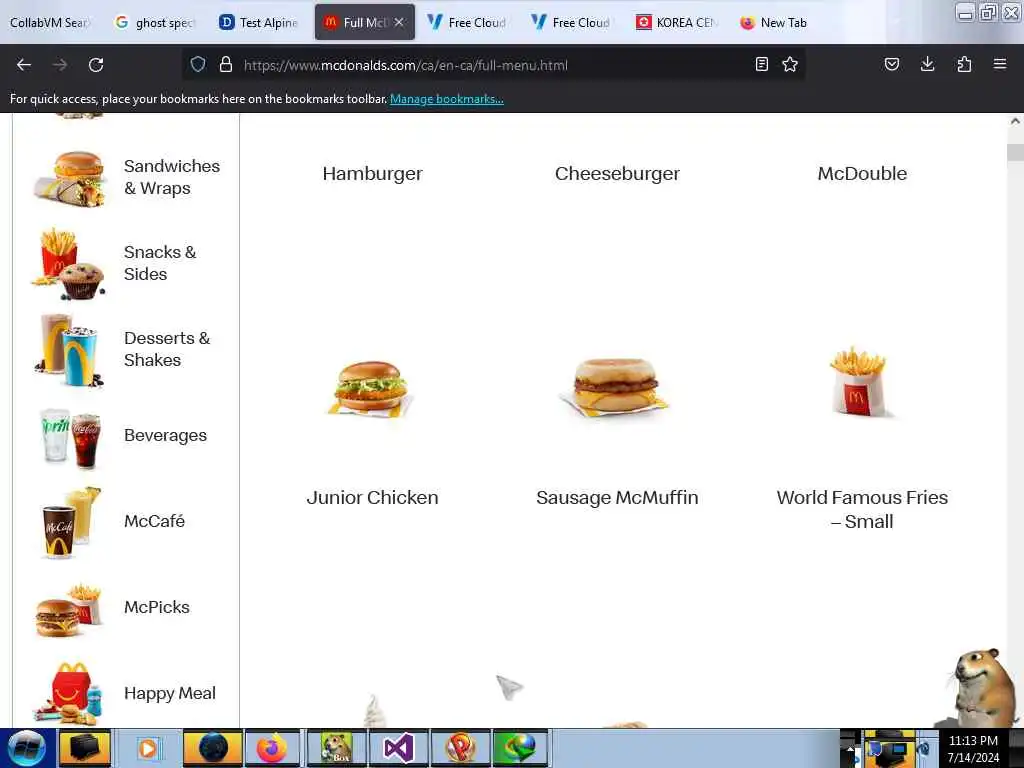This screenshot has width=1024, height=768.
Task: Toggle reader view in address bar
Action: click(761, 64)
